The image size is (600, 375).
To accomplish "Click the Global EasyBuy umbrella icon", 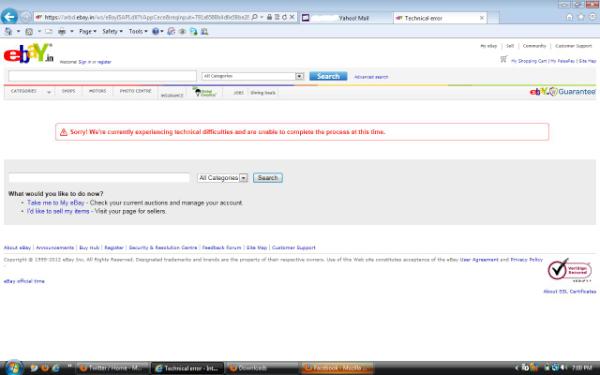I will click(x=205, y=92).
